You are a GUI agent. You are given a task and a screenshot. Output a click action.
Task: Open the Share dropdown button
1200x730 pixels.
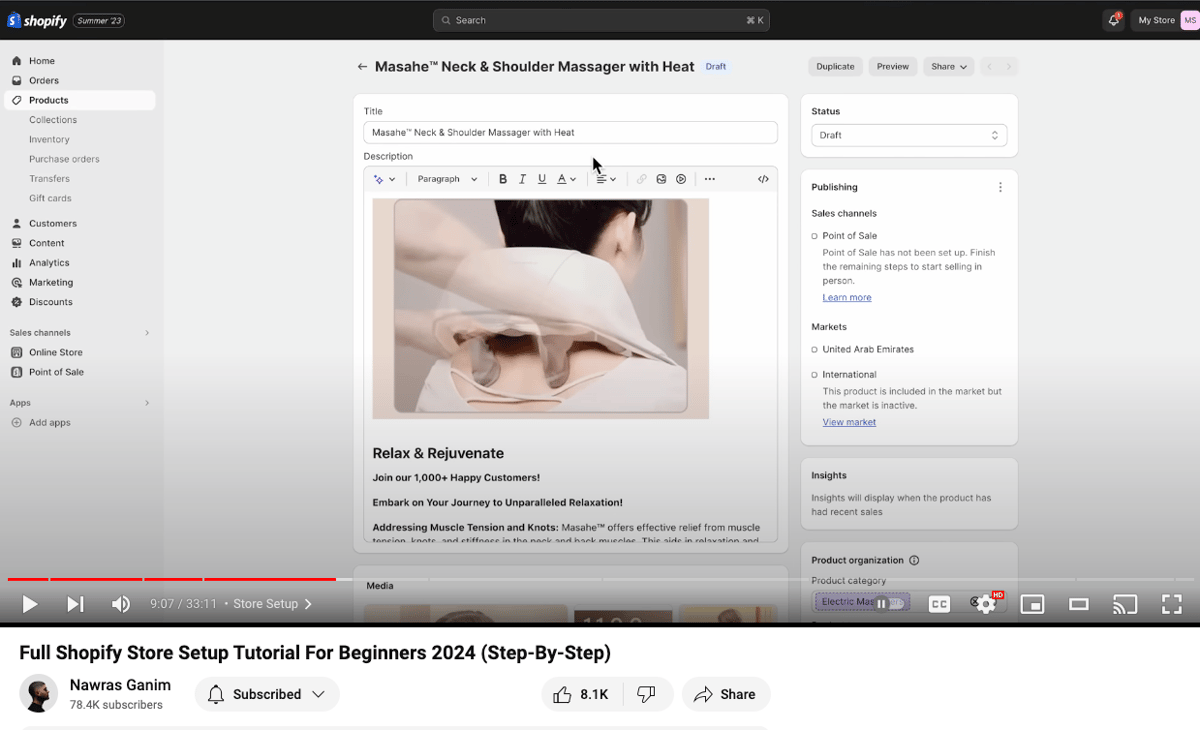coord(949,67)
